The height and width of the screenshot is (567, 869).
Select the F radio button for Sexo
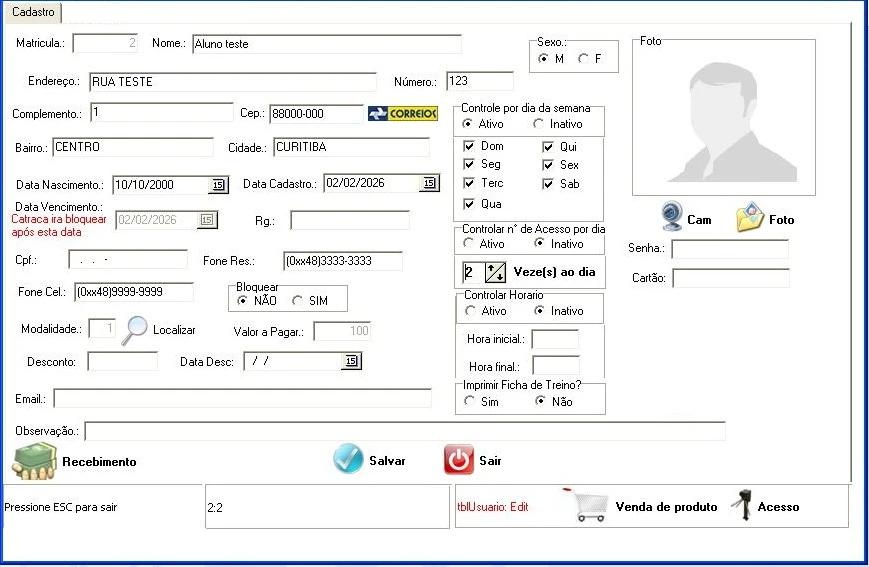coord(583,59)
